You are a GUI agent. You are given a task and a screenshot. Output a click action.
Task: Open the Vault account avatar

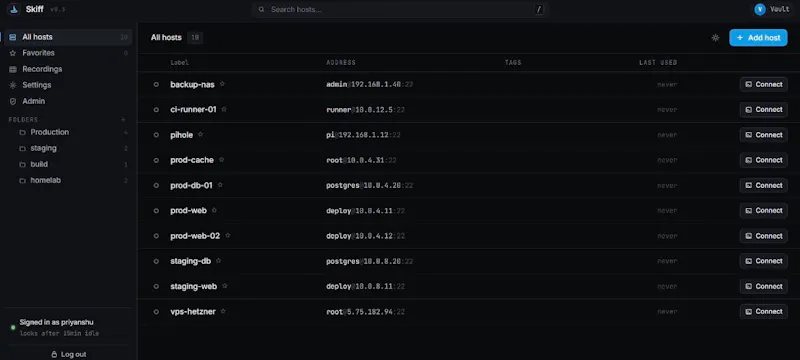coord(760,9)
